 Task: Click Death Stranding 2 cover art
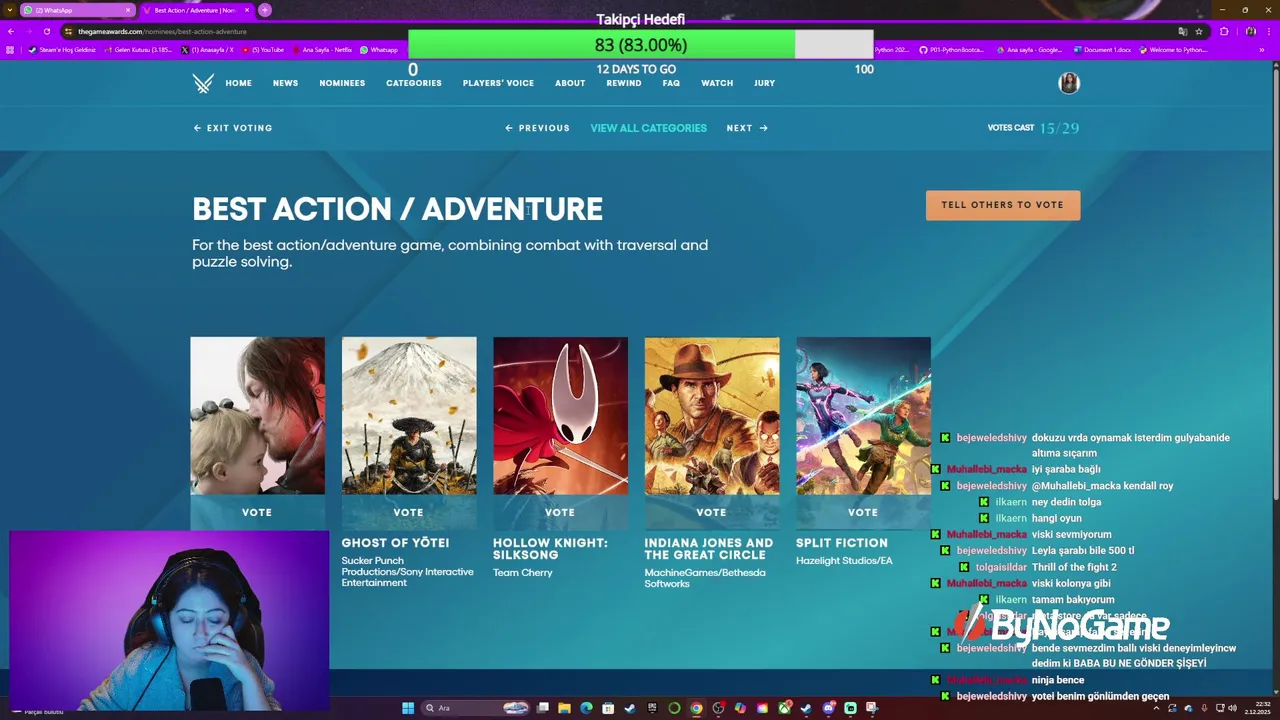(258, 416)
